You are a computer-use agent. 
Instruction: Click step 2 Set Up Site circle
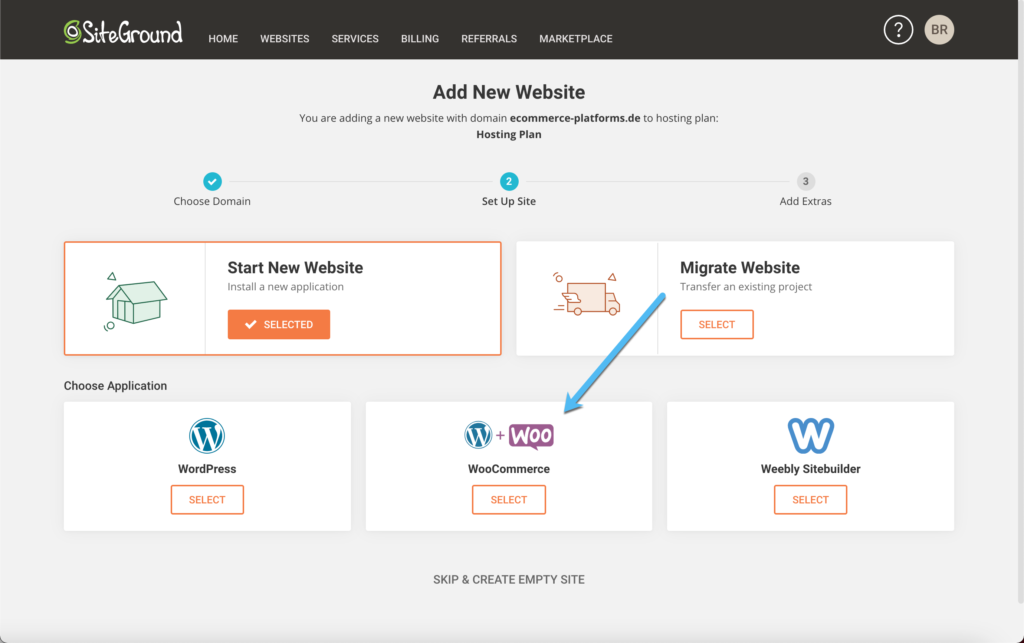pyautogui.click(x=509, y=181)
